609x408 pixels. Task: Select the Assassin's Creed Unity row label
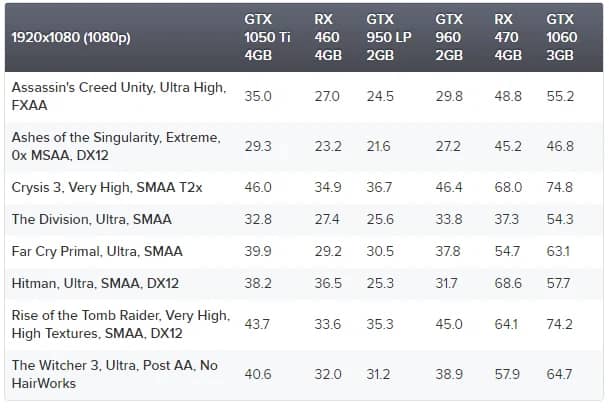119,97
